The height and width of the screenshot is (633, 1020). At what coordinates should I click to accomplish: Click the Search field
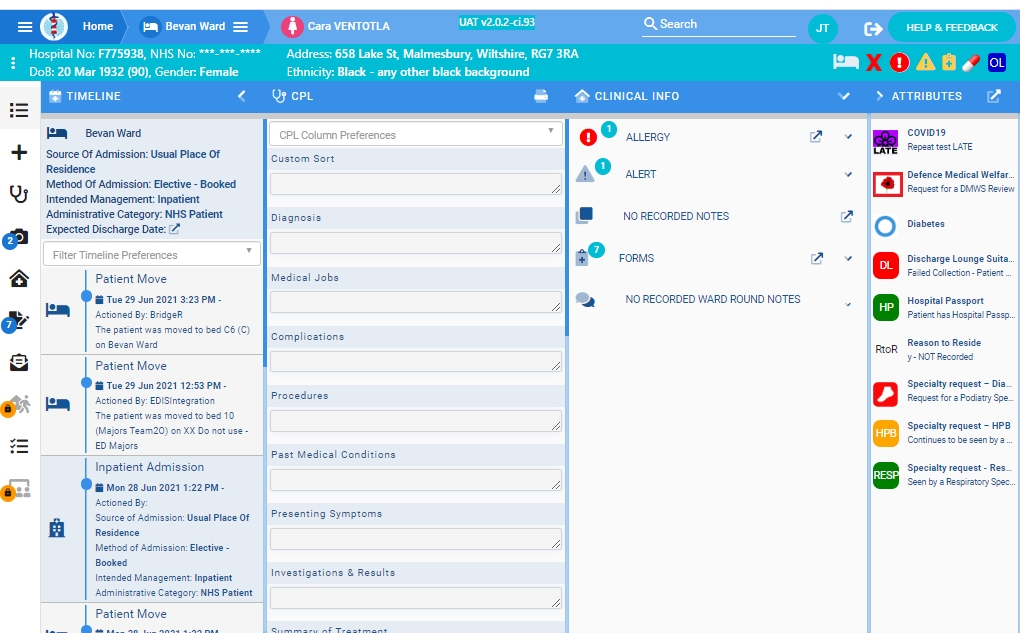click(719, 25)
